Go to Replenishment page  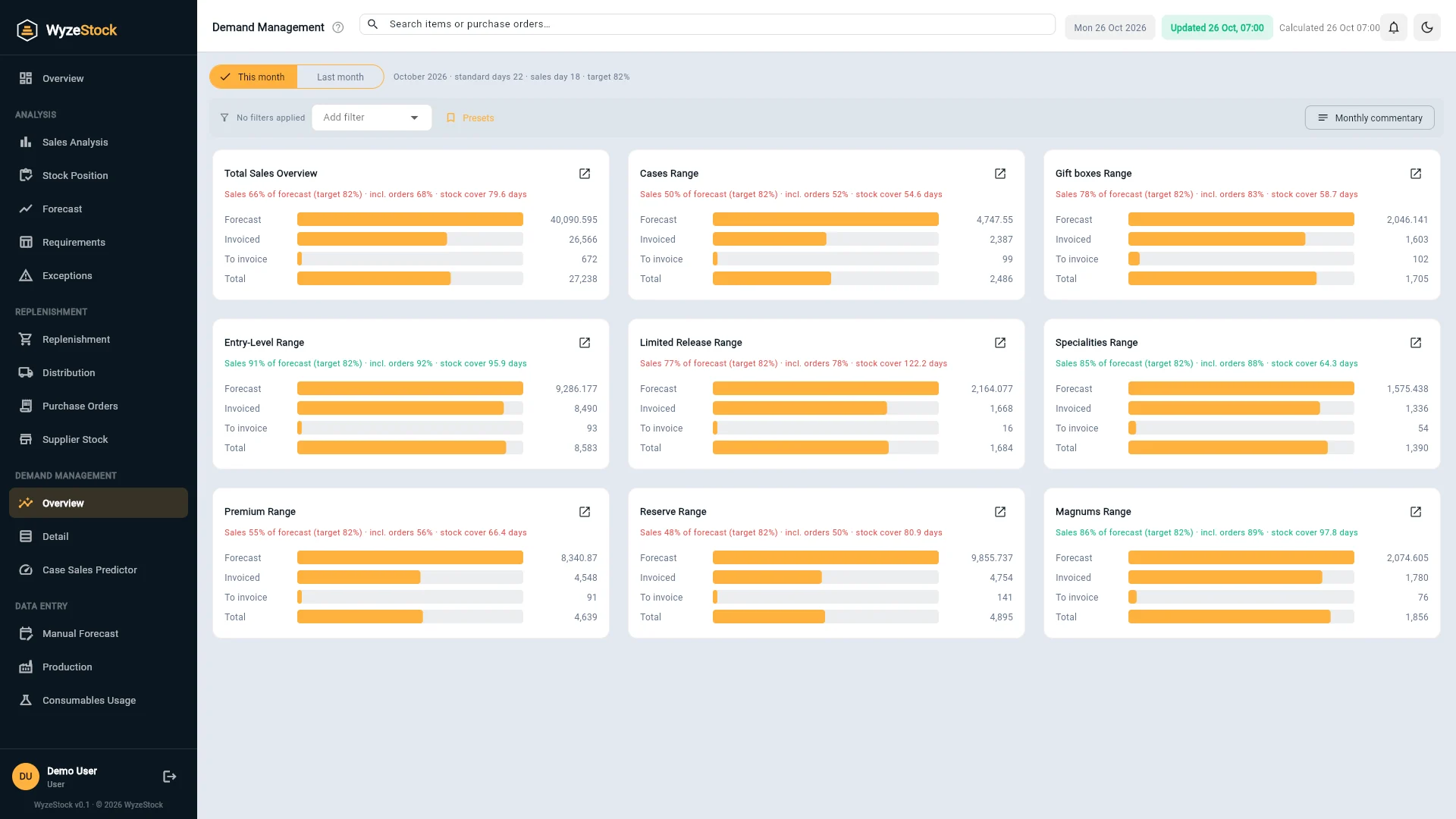pos(99,339)
